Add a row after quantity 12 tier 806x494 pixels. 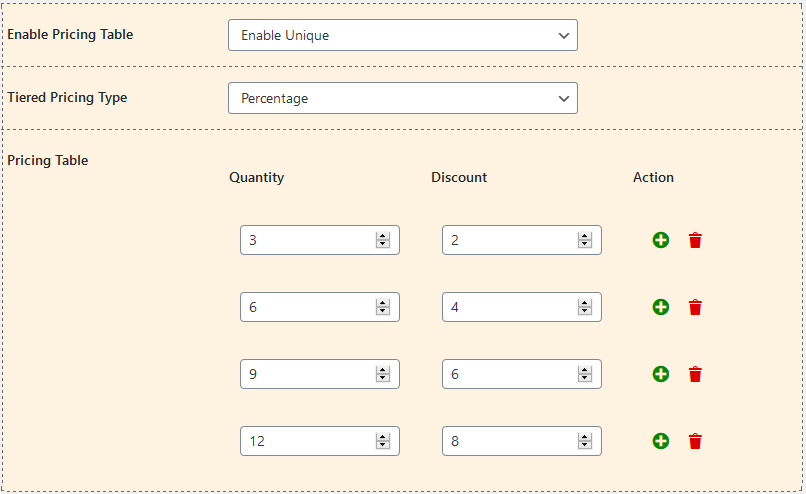(x=661, y=441)
